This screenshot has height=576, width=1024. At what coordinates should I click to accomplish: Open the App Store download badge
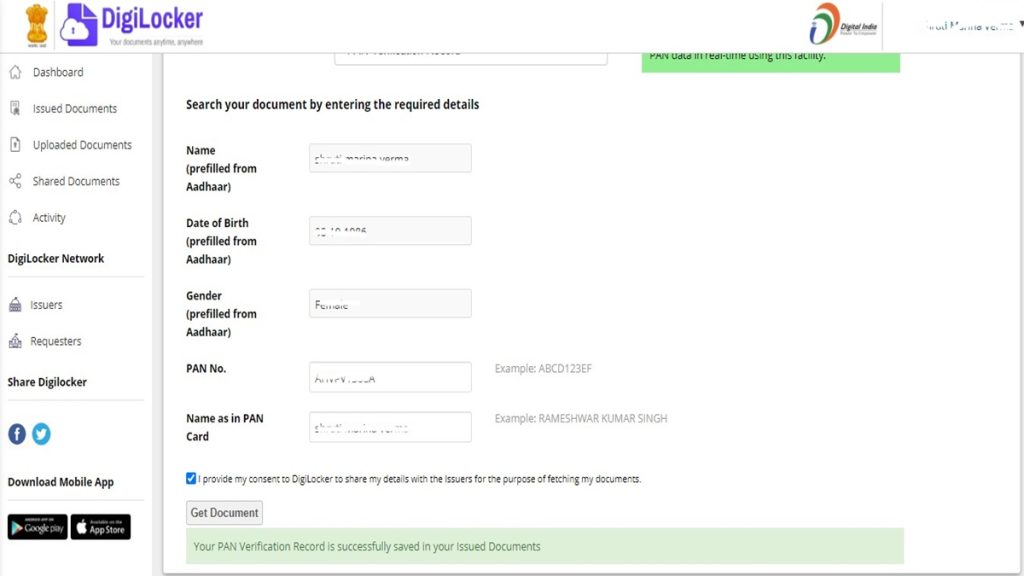point(100,527)
